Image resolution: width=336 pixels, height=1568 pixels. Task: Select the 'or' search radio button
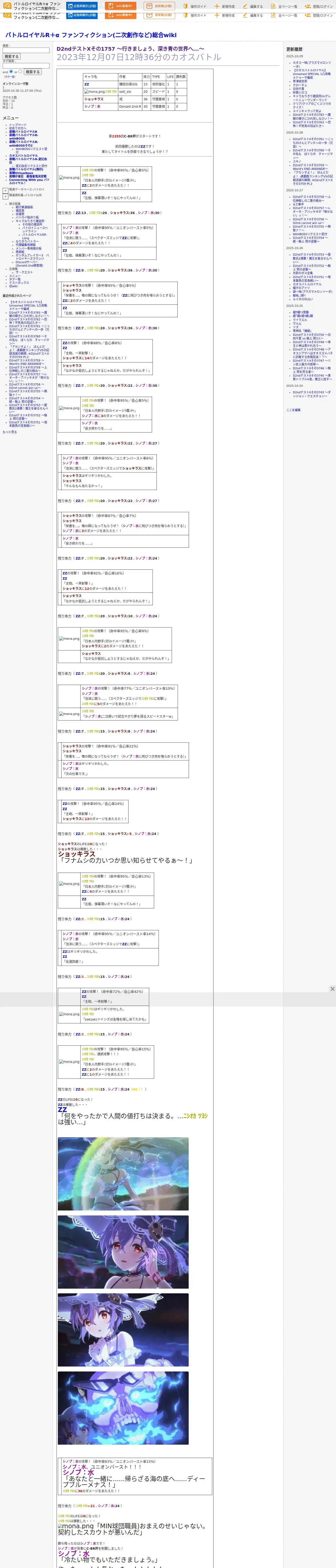(x=20, y=71)
